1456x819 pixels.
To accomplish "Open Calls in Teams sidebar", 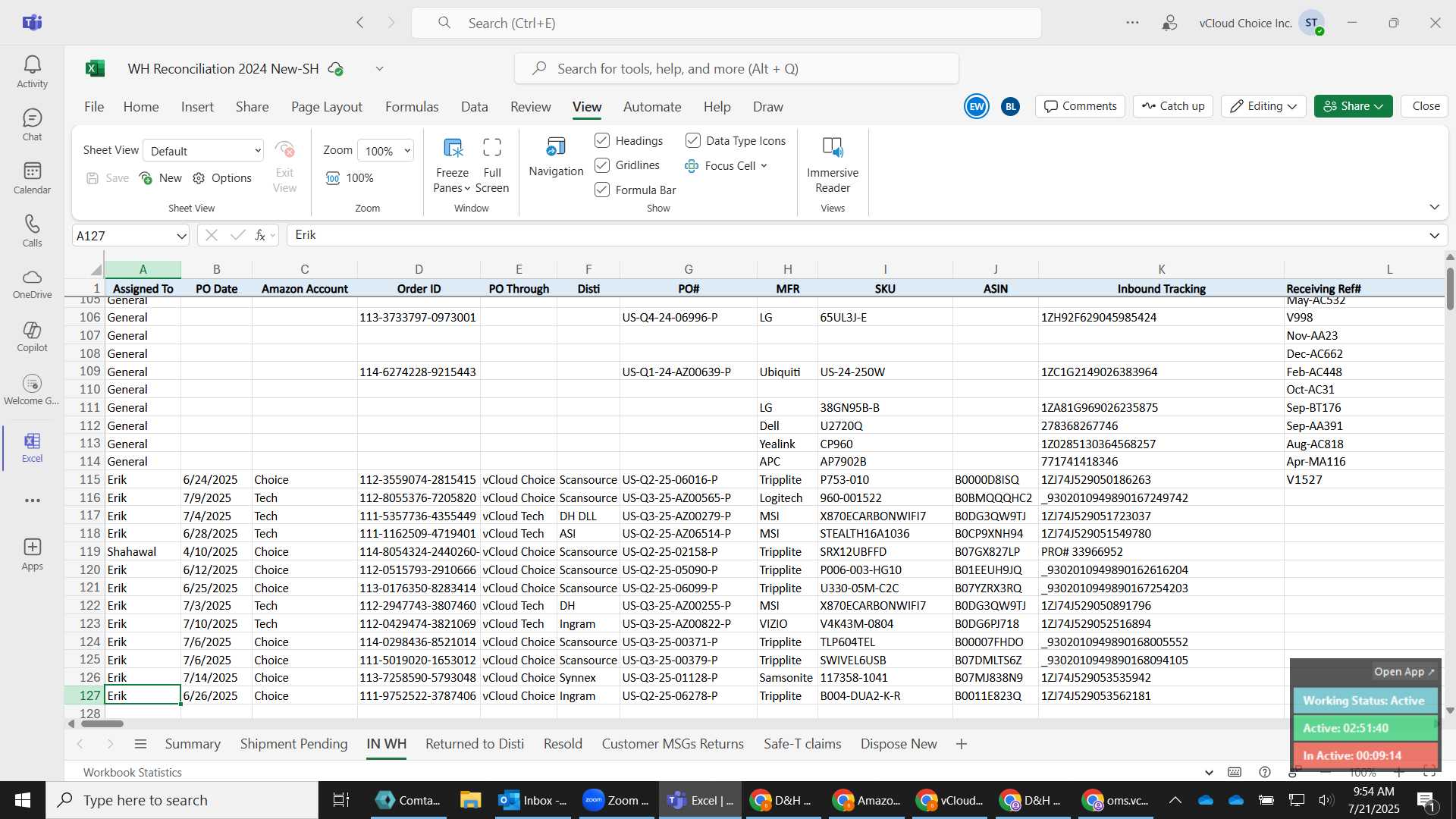I will pyautogui.click(x=32, y=231).
